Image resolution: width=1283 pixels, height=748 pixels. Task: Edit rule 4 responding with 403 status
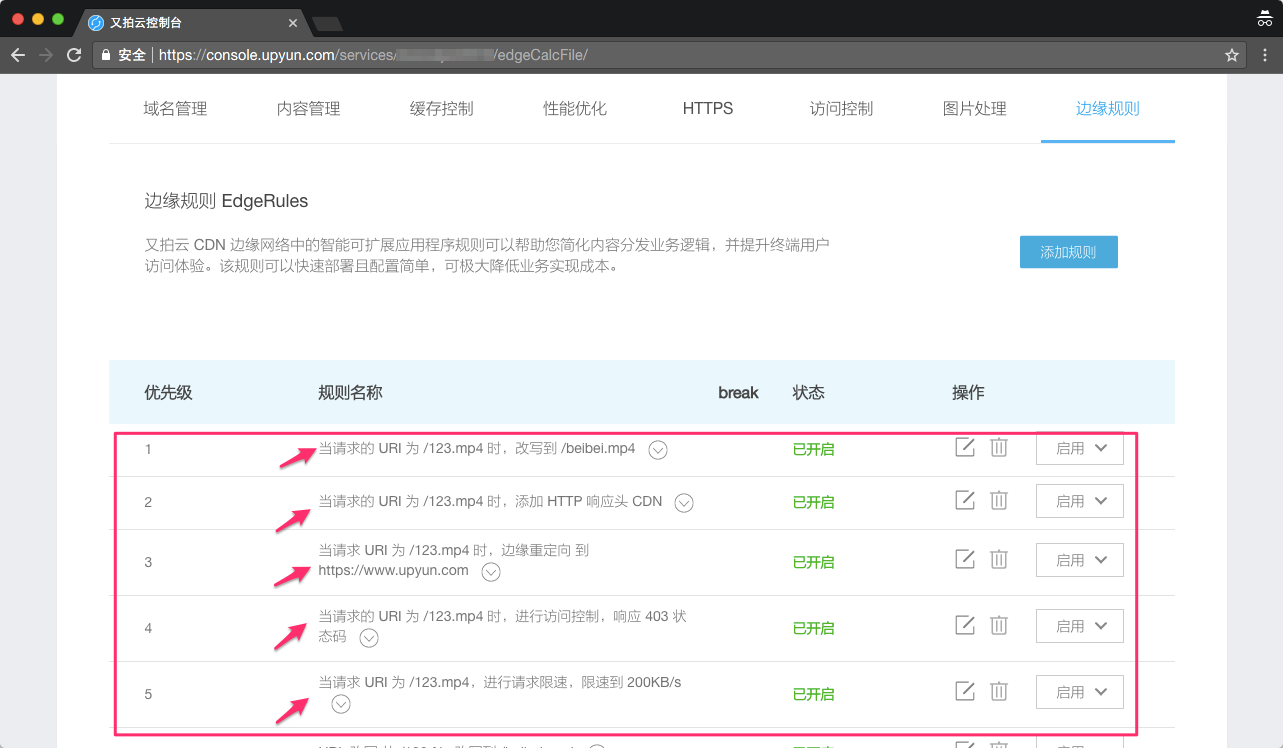click(965, 625)
